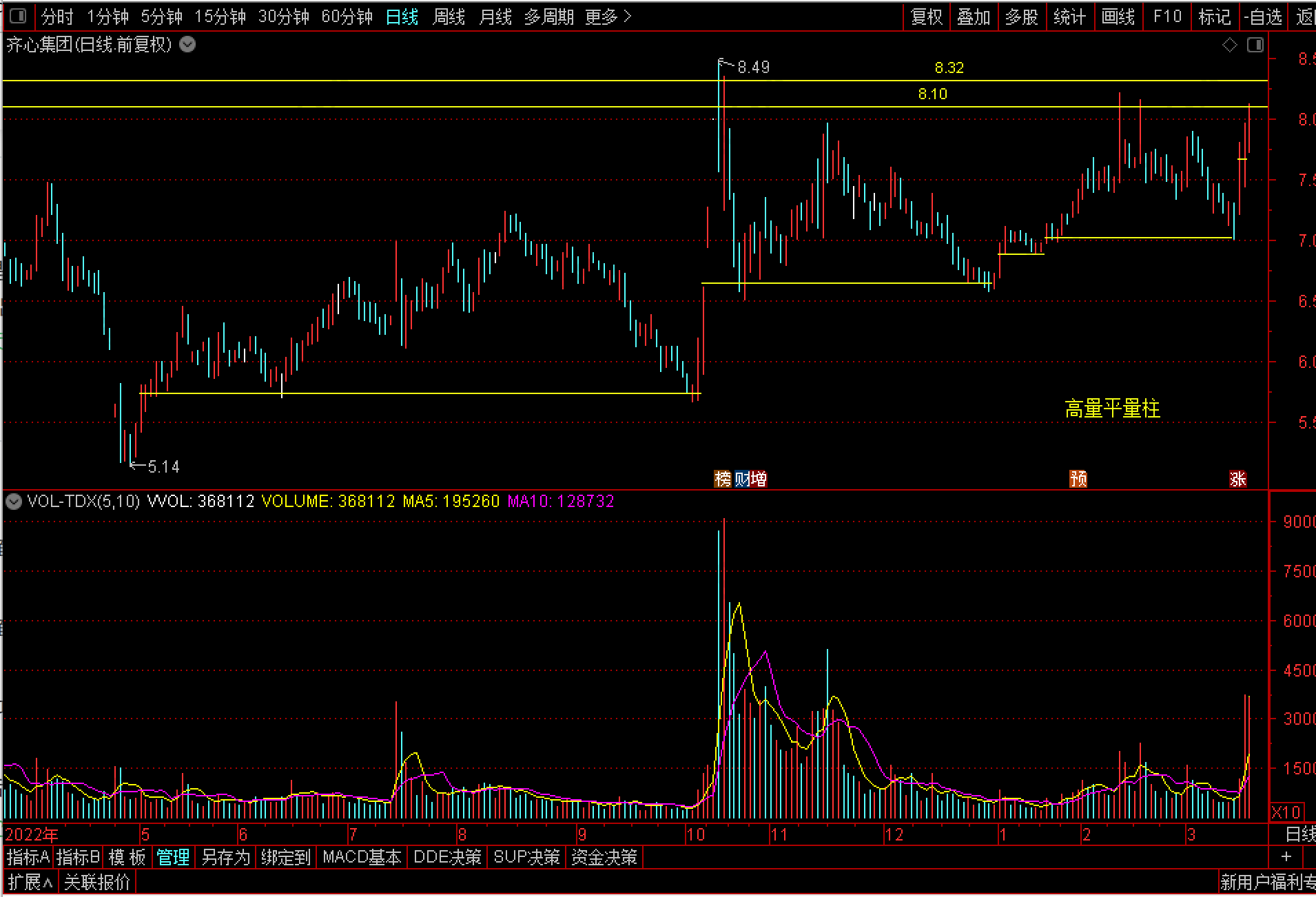Switch to 15分钟 timeframe
Image resolution: width=1316 pixels, height=897 pixels.
coord(220,17)
